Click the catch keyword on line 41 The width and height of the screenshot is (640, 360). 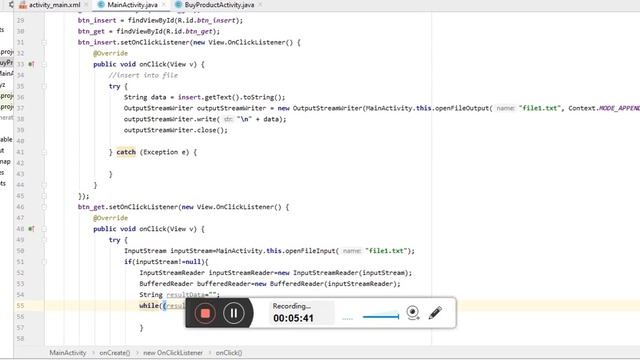tap(126, 152)
